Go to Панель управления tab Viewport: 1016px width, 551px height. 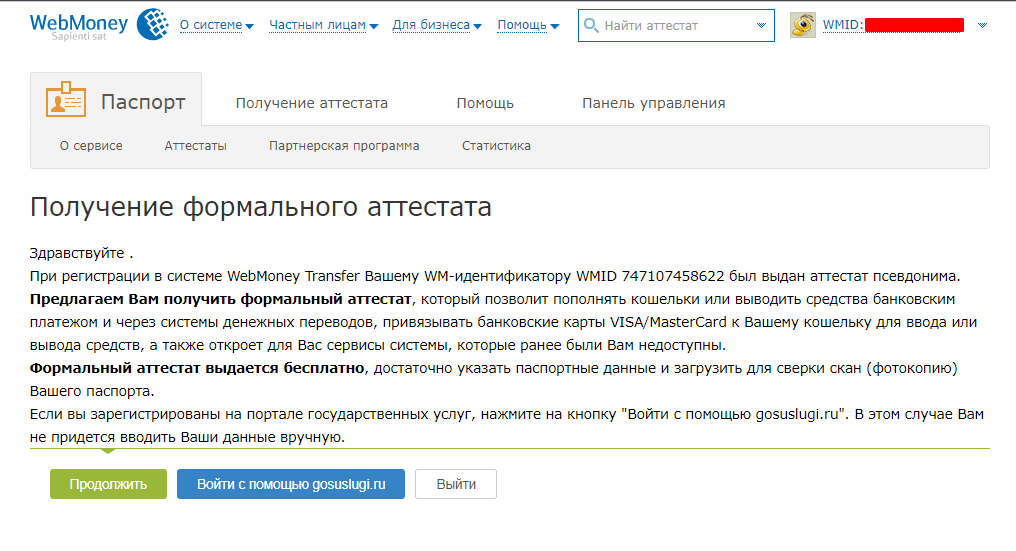pyautogui.click(x=653, y=103)
